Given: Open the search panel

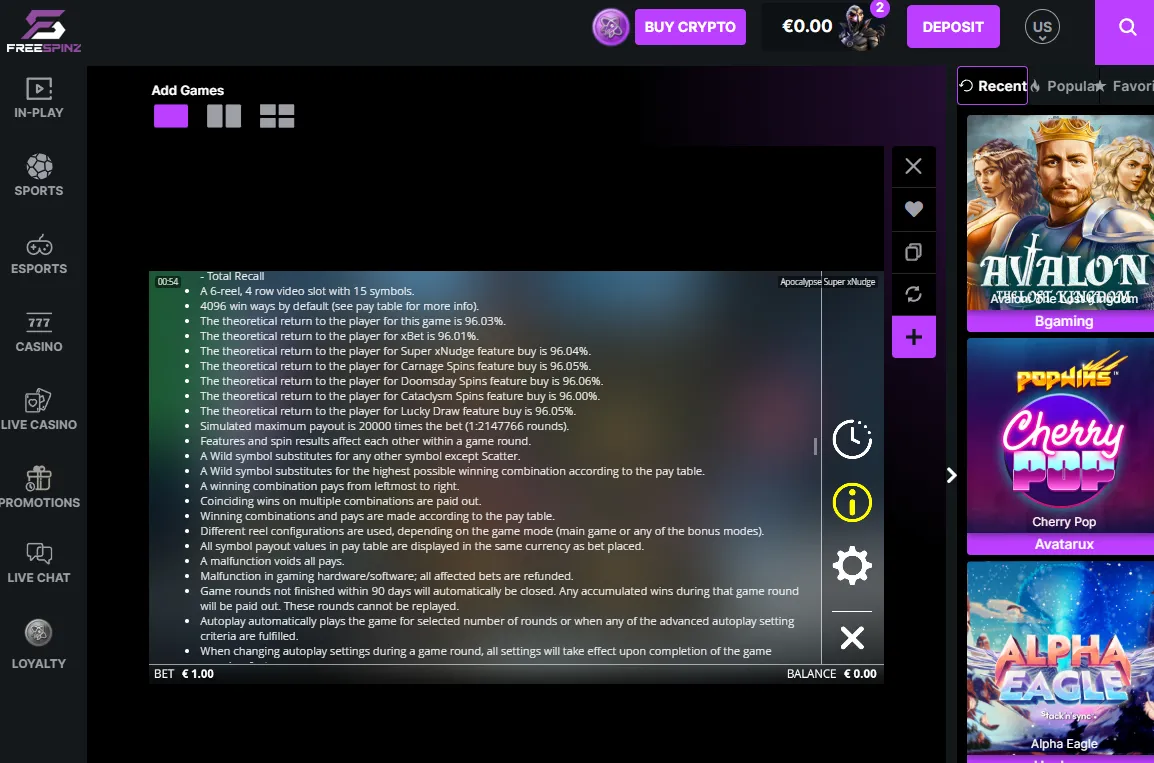Looking at the screenshot, I should (x=1127, y=27).
